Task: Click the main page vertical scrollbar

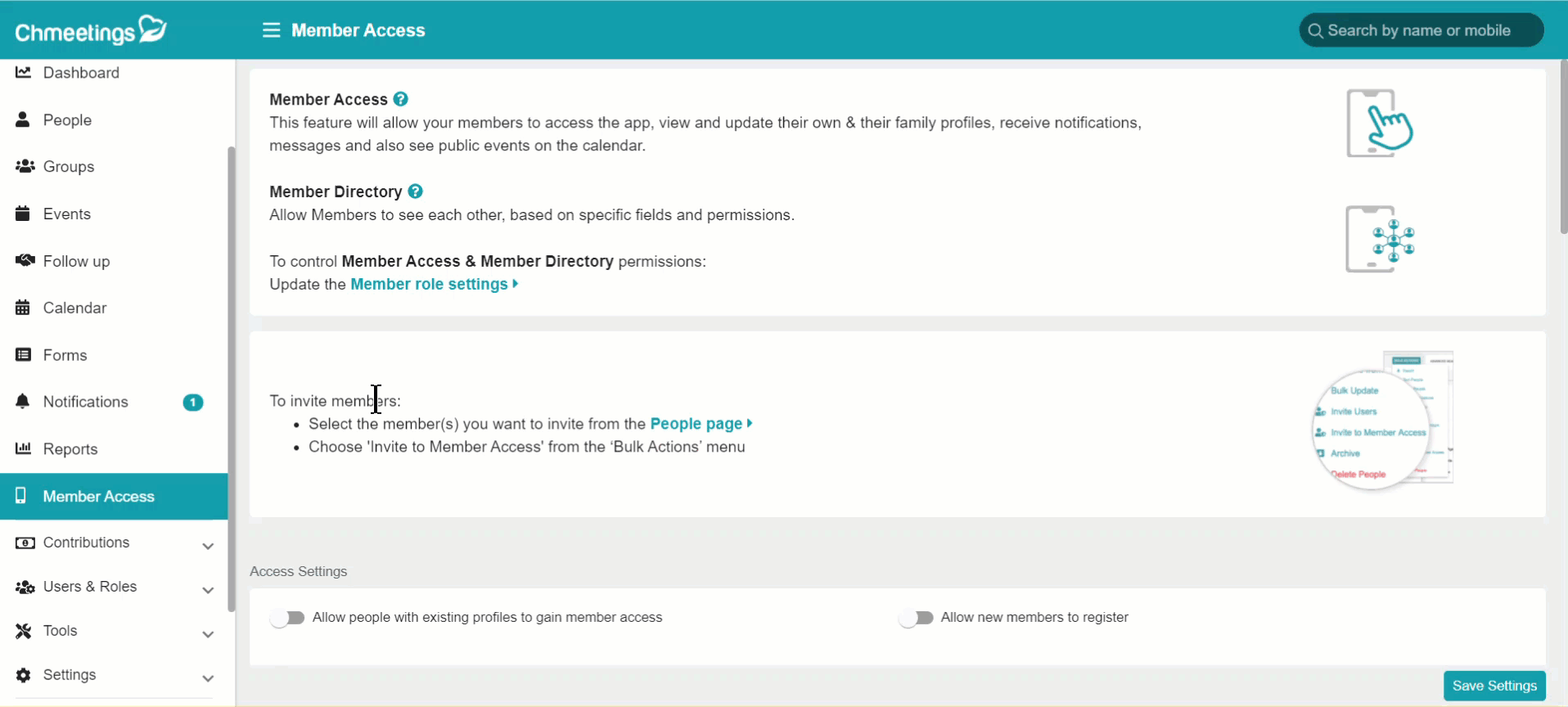Action: click(x=1564, y=147)
